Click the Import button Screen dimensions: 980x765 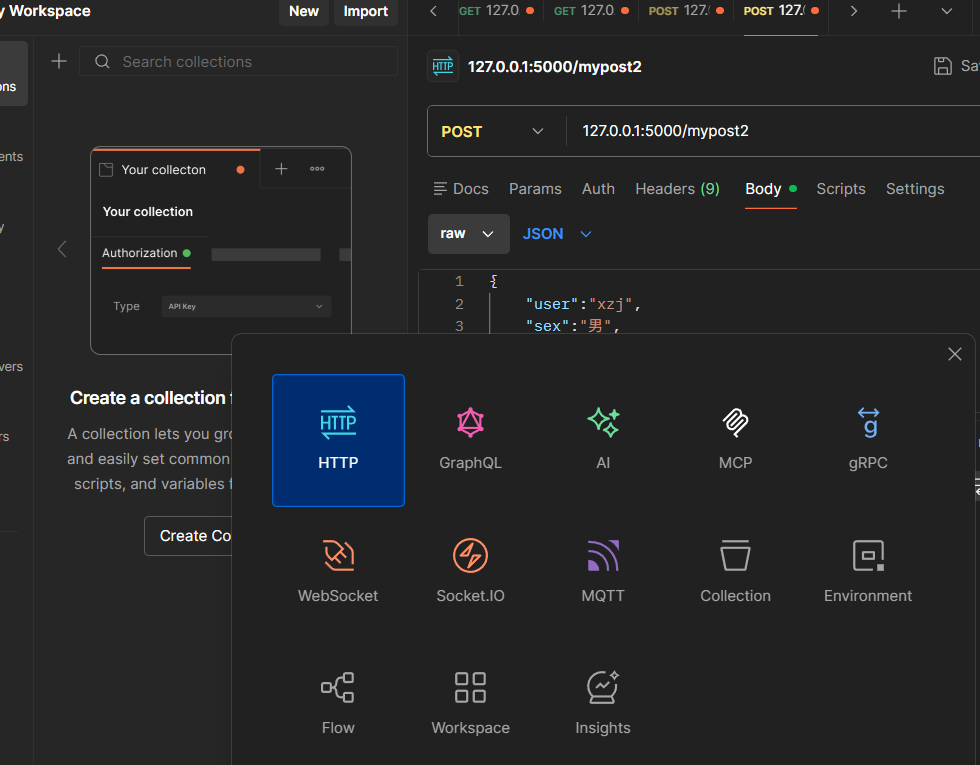[x=366, y=11]
